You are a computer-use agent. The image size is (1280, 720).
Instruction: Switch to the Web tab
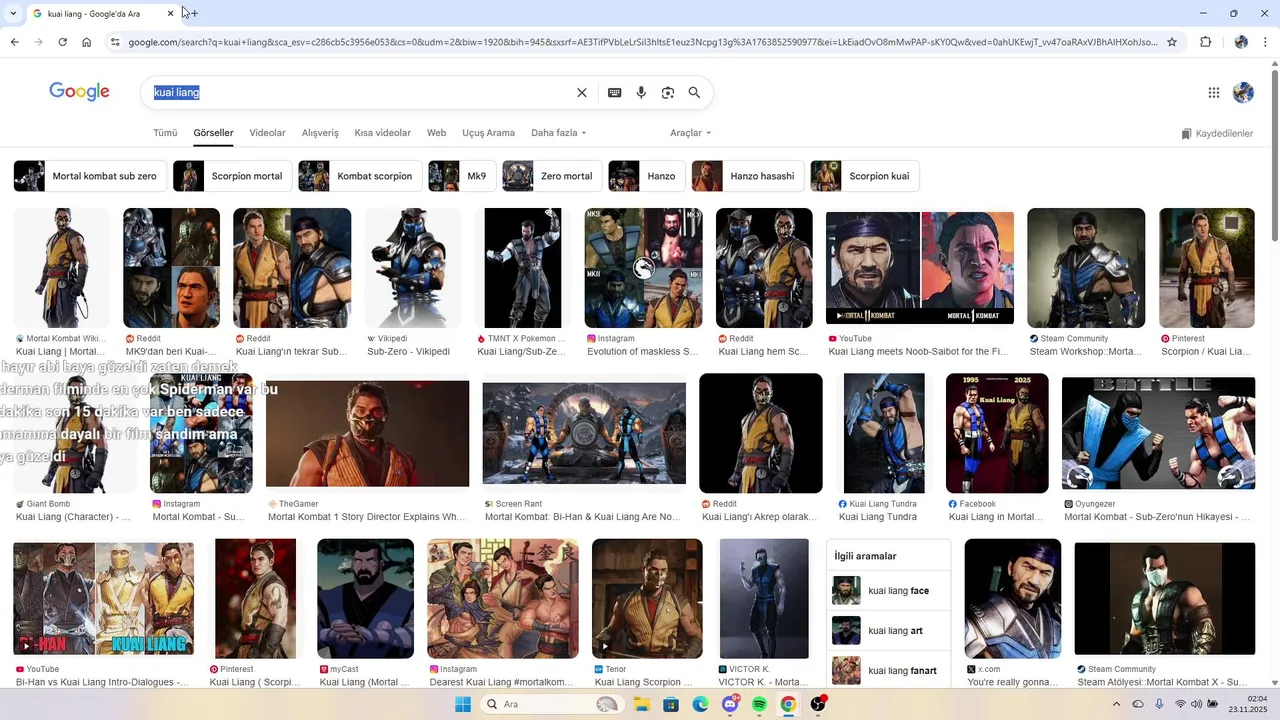[x=436, y=133]
